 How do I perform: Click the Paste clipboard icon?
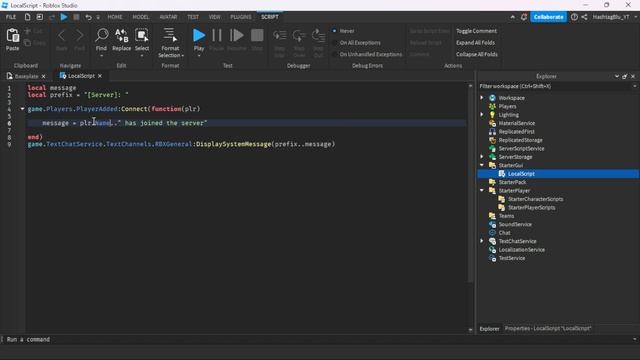[13, 36]
